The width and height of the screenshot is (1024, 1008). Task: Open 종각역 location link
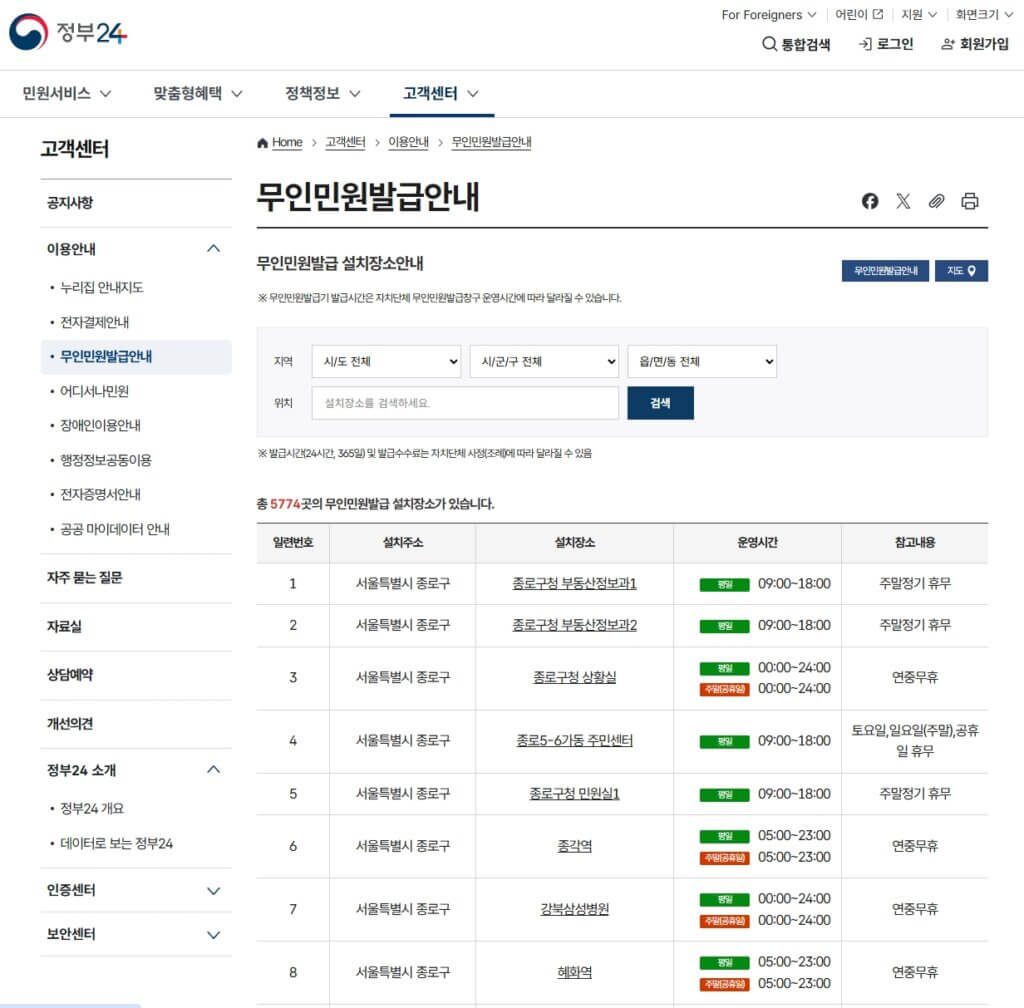(574, 845)
